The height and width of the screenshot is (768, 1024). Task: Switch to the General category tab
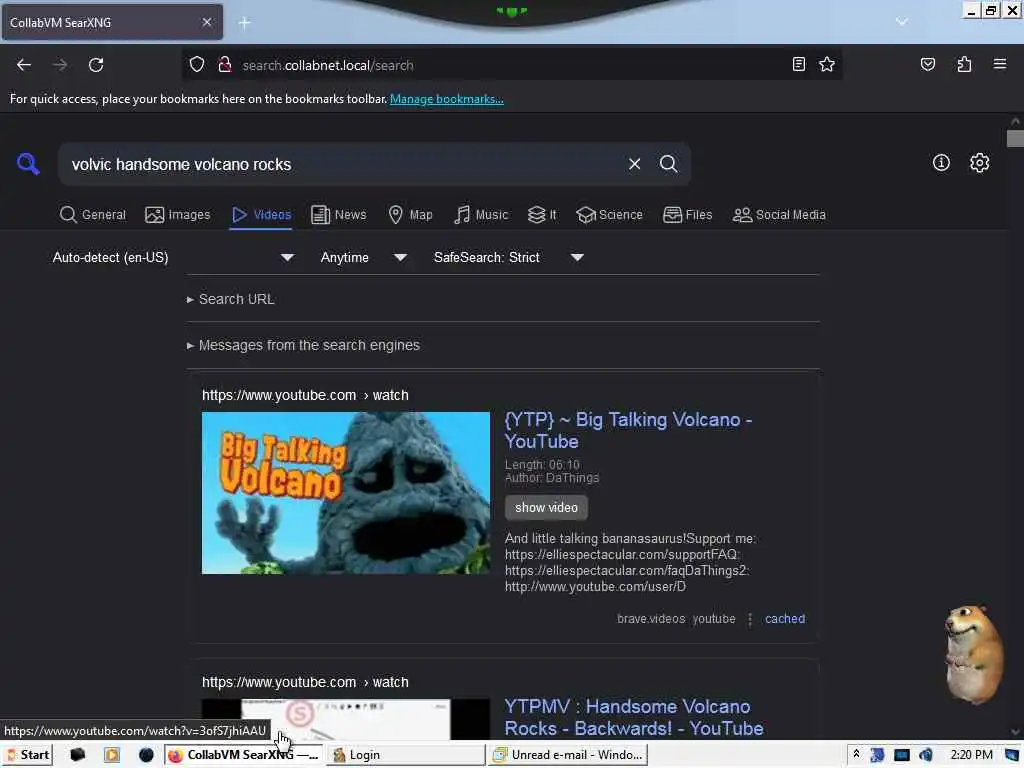[93, 215]
